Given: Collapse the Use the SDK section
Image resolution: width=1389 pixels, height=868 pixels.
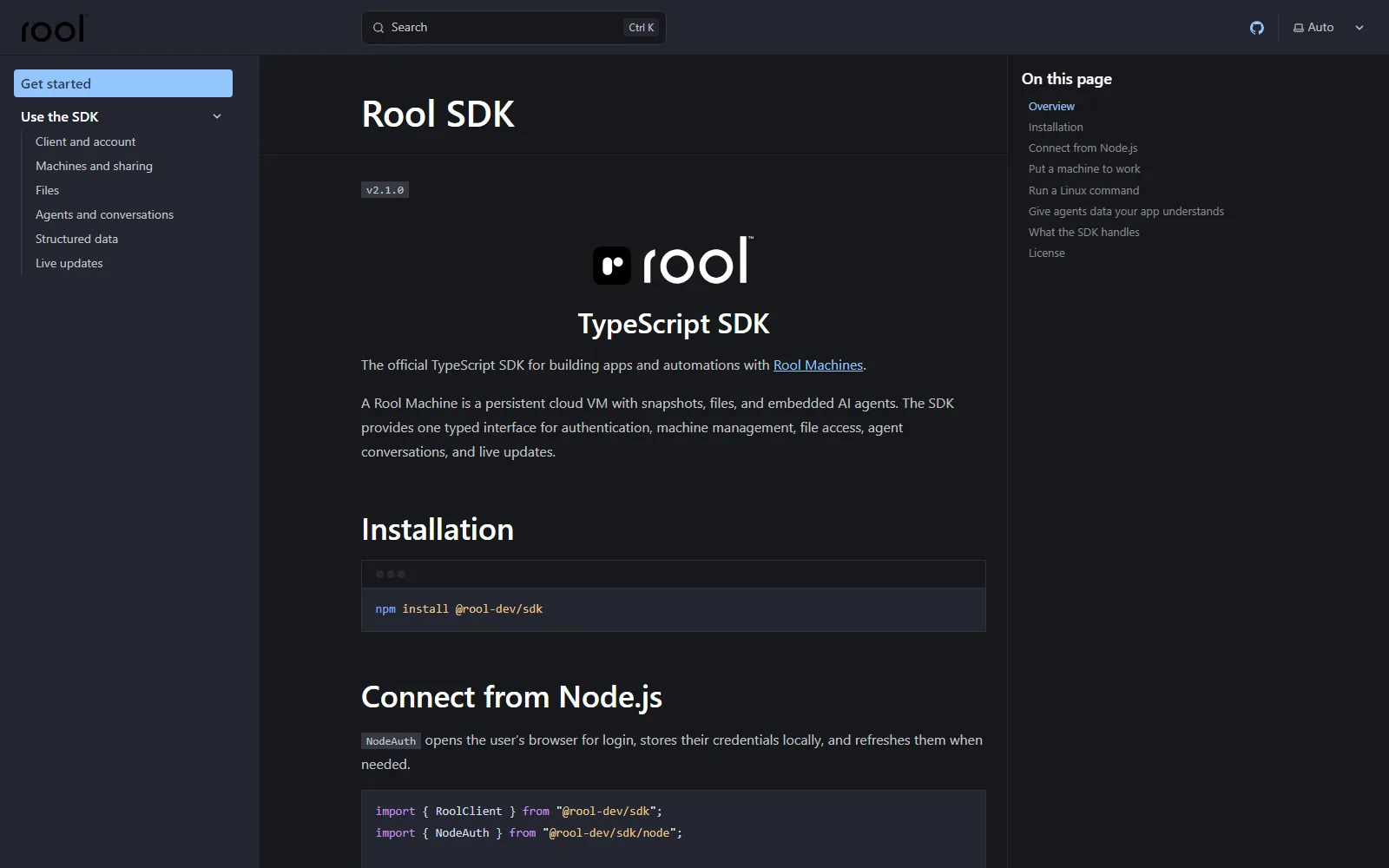Looking at the screenshot, I should point(217,116).
